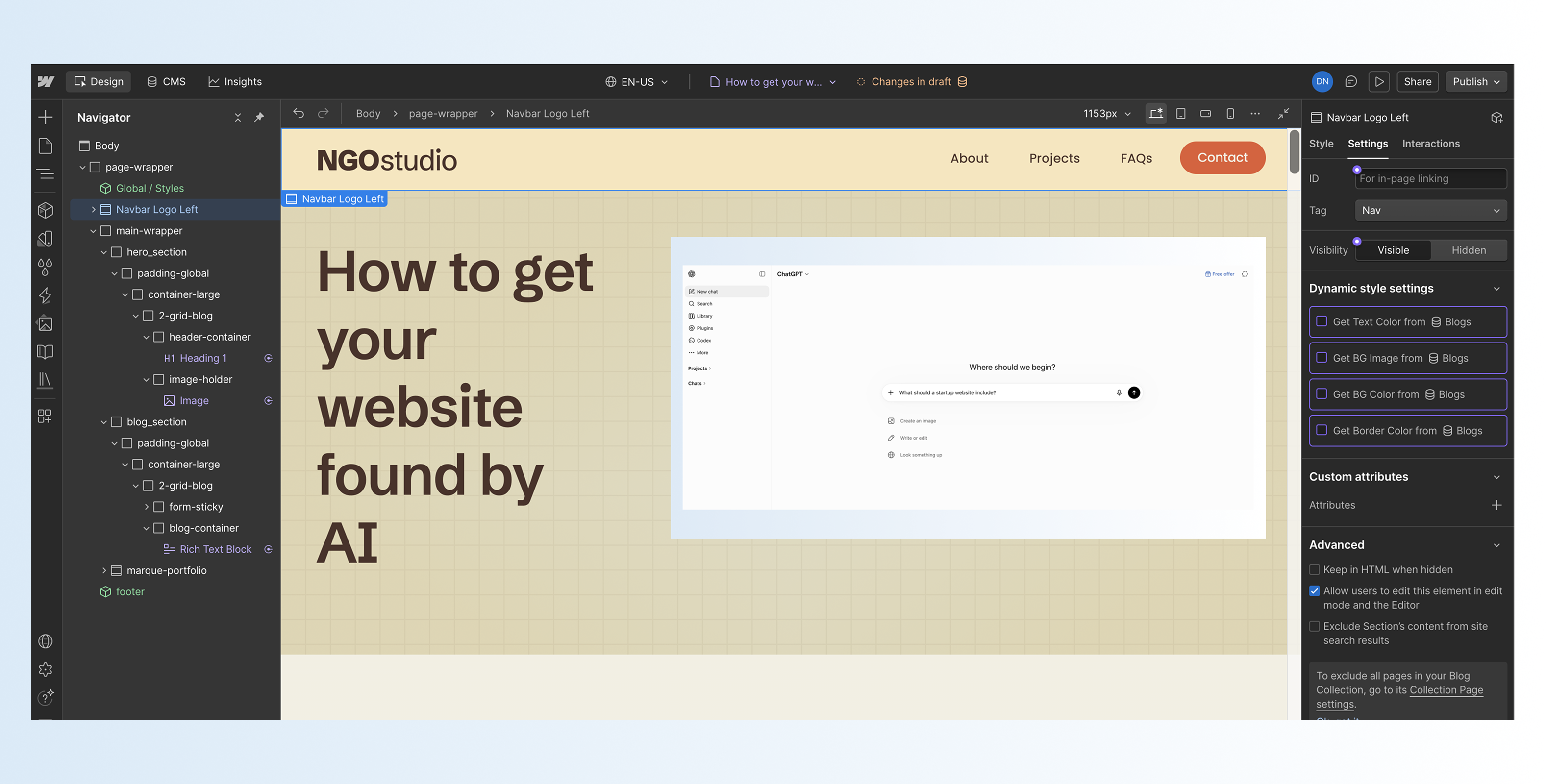Open the Interactions lightning icon in left sidebar

46,295
